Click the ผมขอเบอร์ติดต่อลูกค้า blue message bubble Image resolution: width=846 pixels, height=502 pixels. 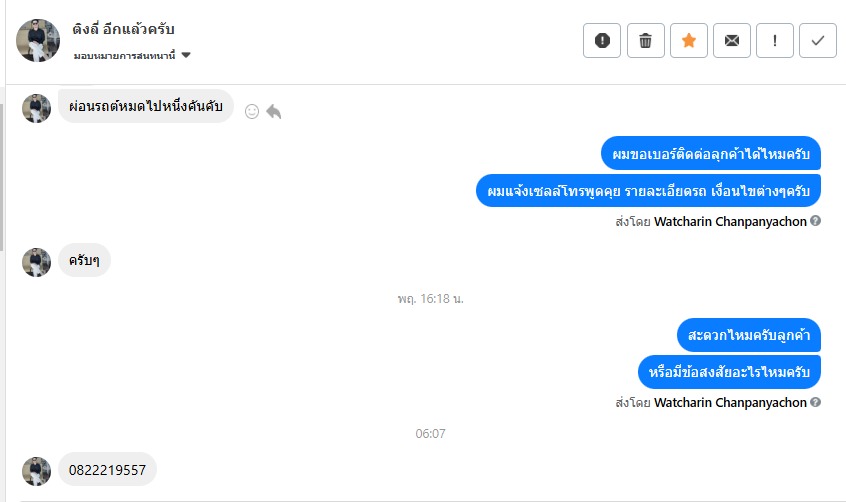pos(712,154)
